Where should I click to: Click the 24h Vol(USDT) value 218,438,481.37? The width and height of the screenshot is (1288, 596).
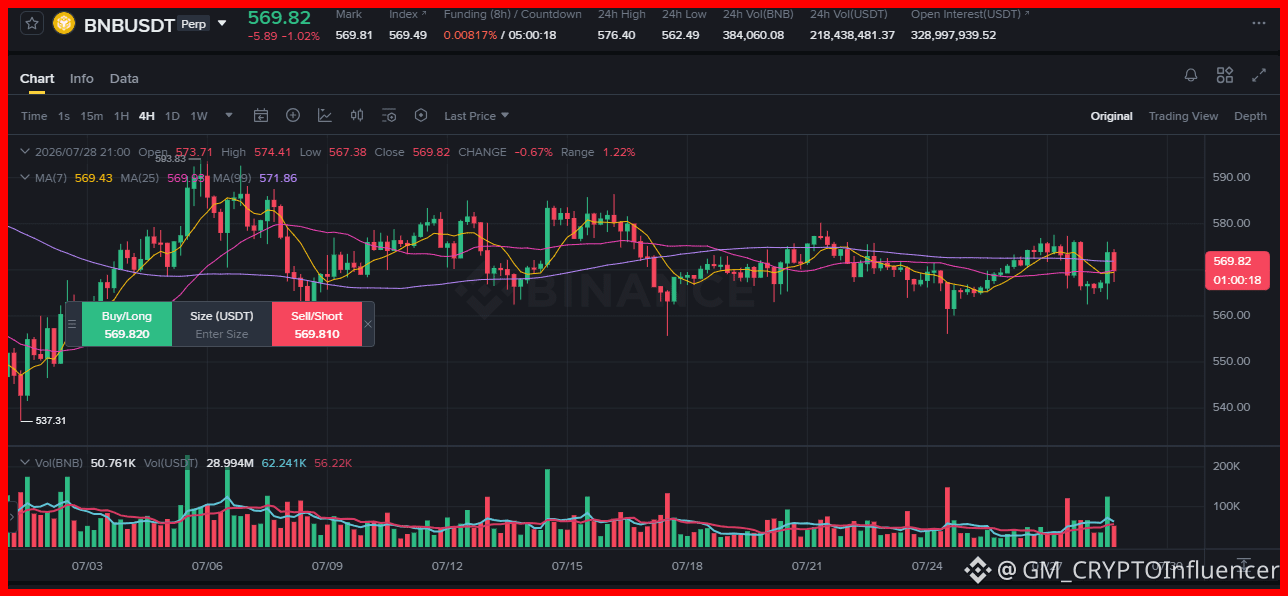click(x=852, y=35)
